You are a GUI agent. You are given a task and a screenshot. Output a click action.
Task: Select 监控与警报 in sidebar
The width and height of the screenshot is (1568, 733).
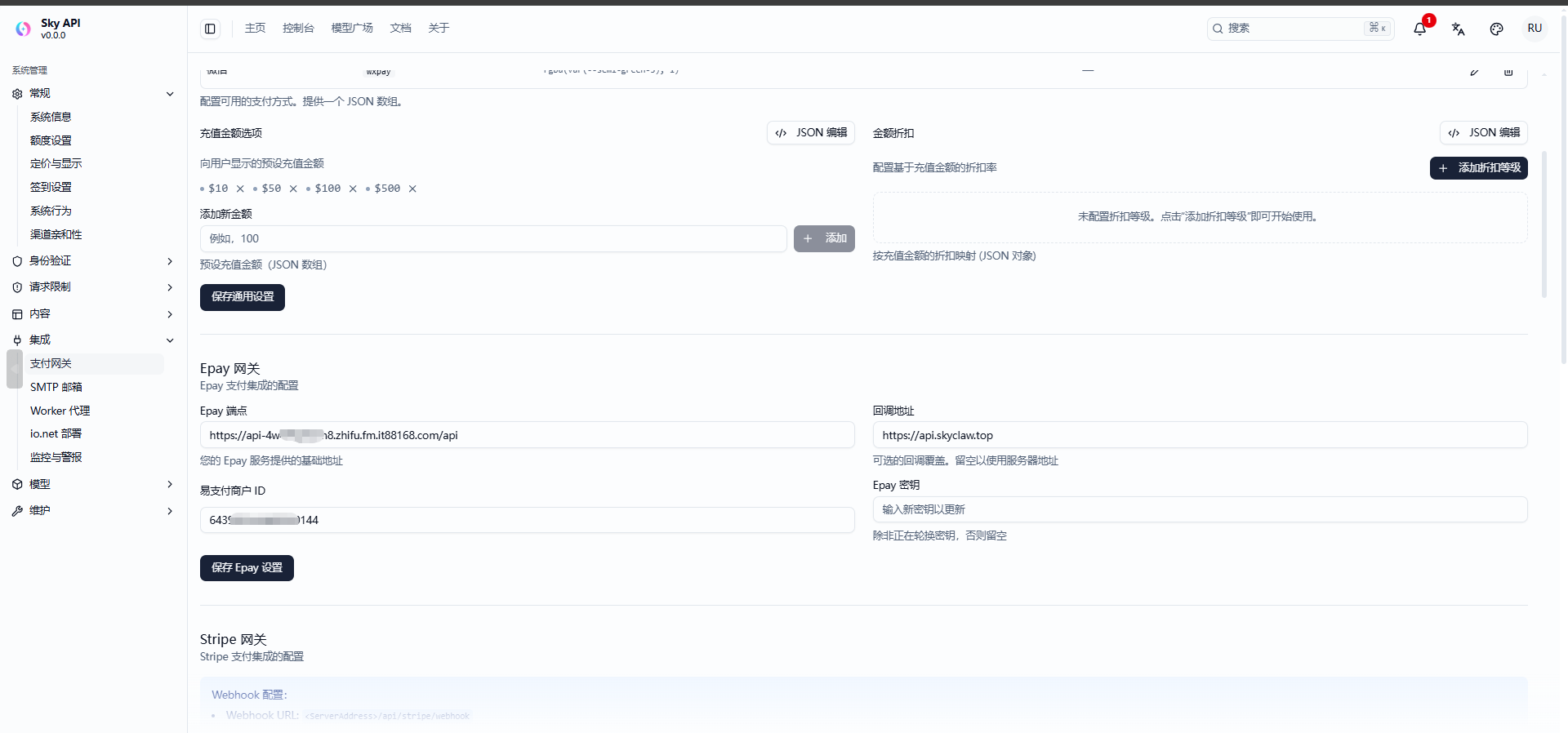pos(56,458)
